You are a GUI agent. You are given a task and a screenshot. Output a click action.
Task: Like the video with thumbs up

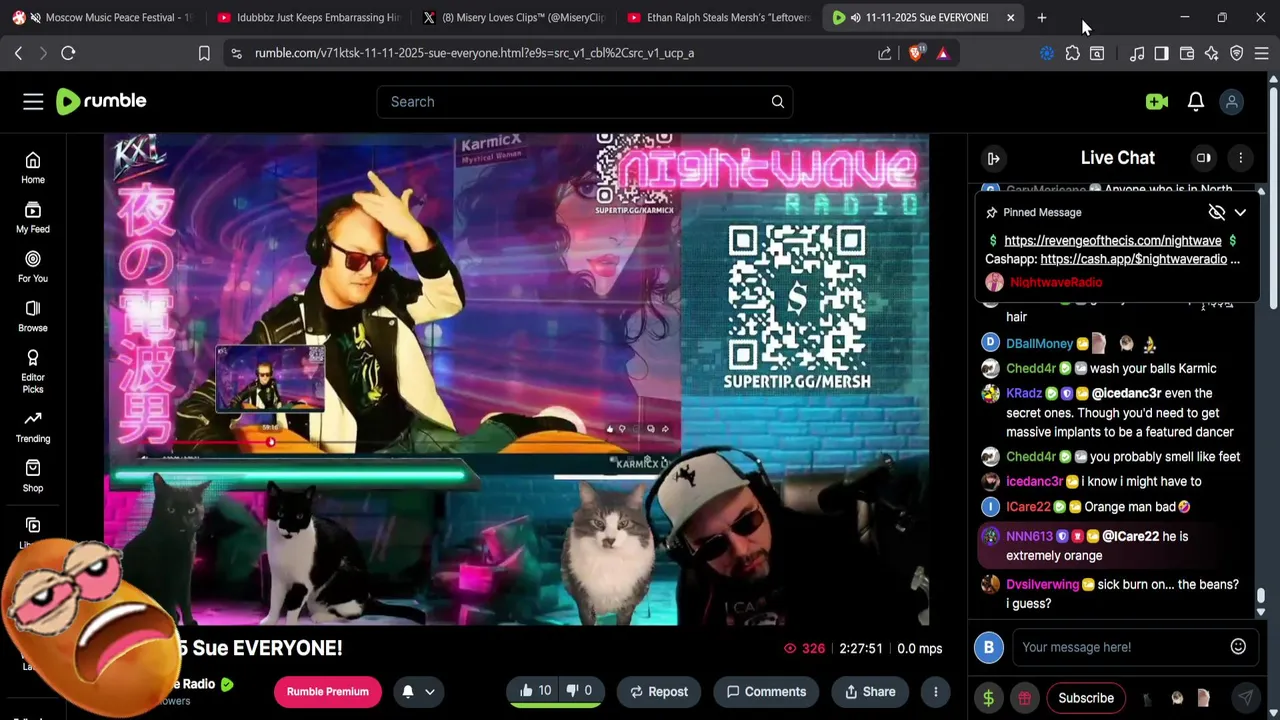click(x=535, y=691)
